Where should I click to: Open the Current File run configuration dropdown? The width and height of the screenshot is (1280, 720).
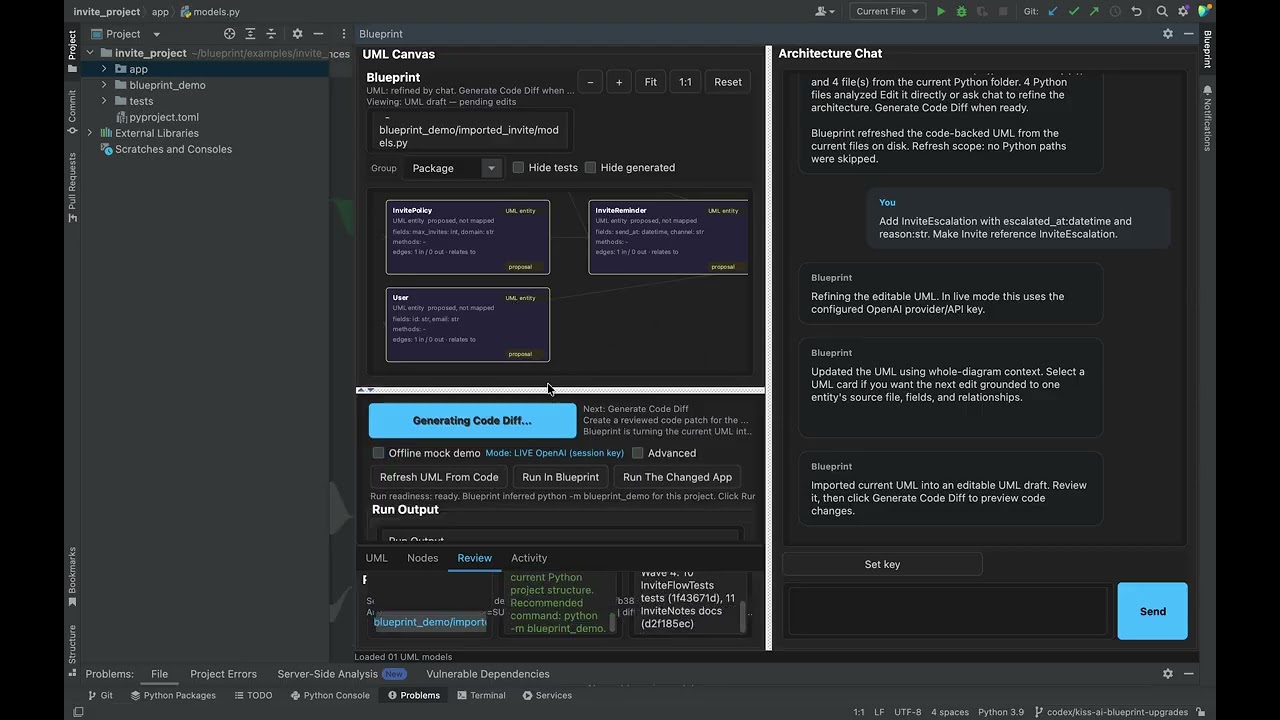(886, 12)
